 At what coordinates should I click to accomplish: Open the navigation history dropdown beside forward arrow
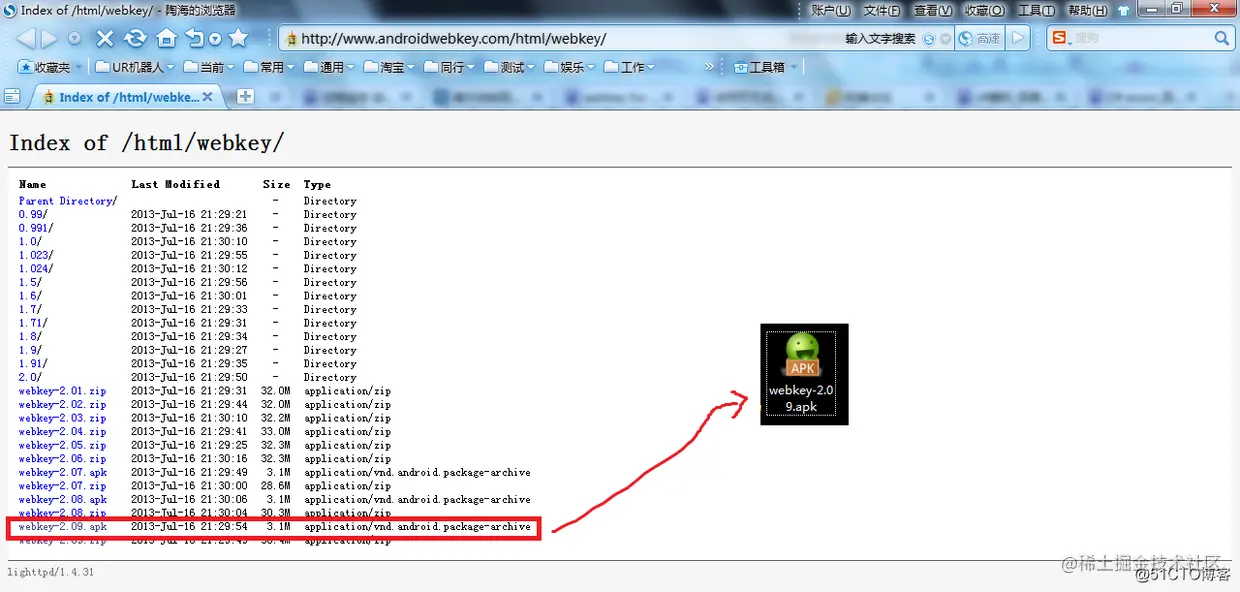point(75,39)
